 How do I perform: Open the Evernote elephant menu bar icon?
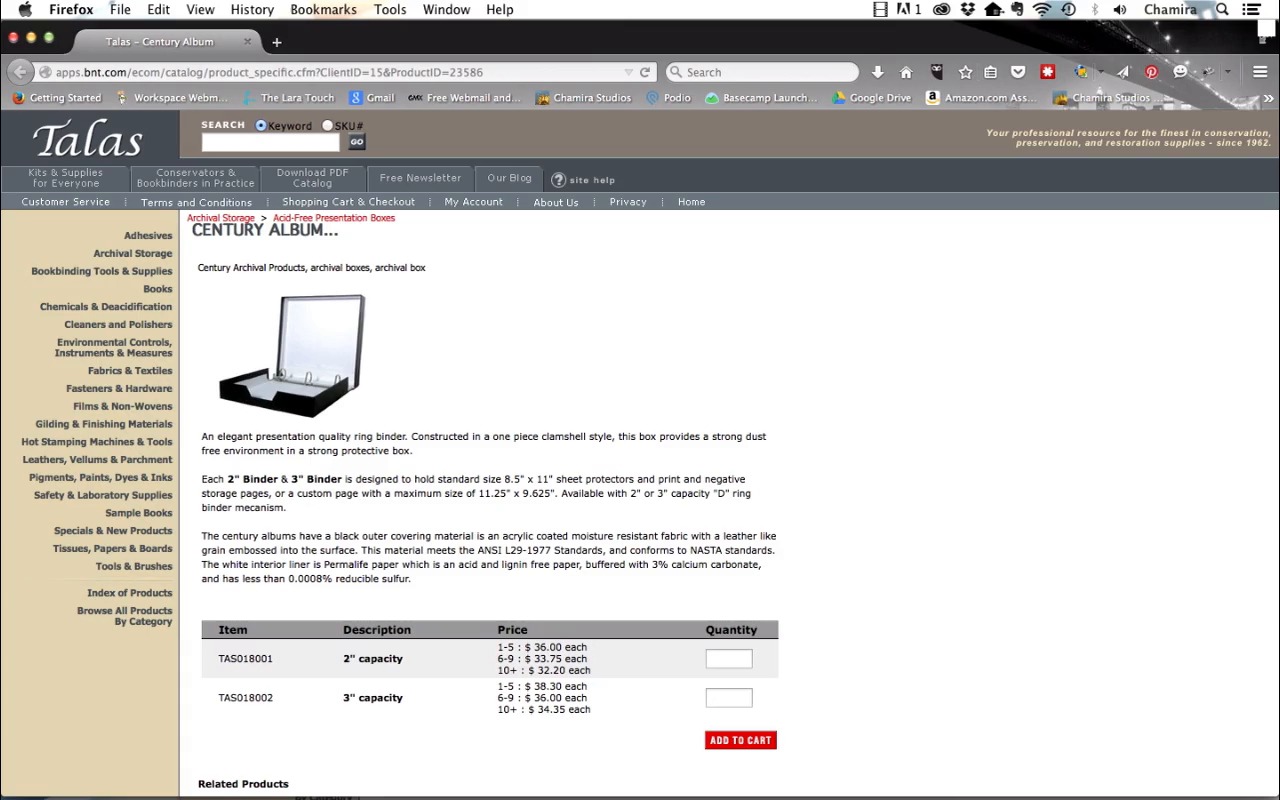click(1017, 9)
